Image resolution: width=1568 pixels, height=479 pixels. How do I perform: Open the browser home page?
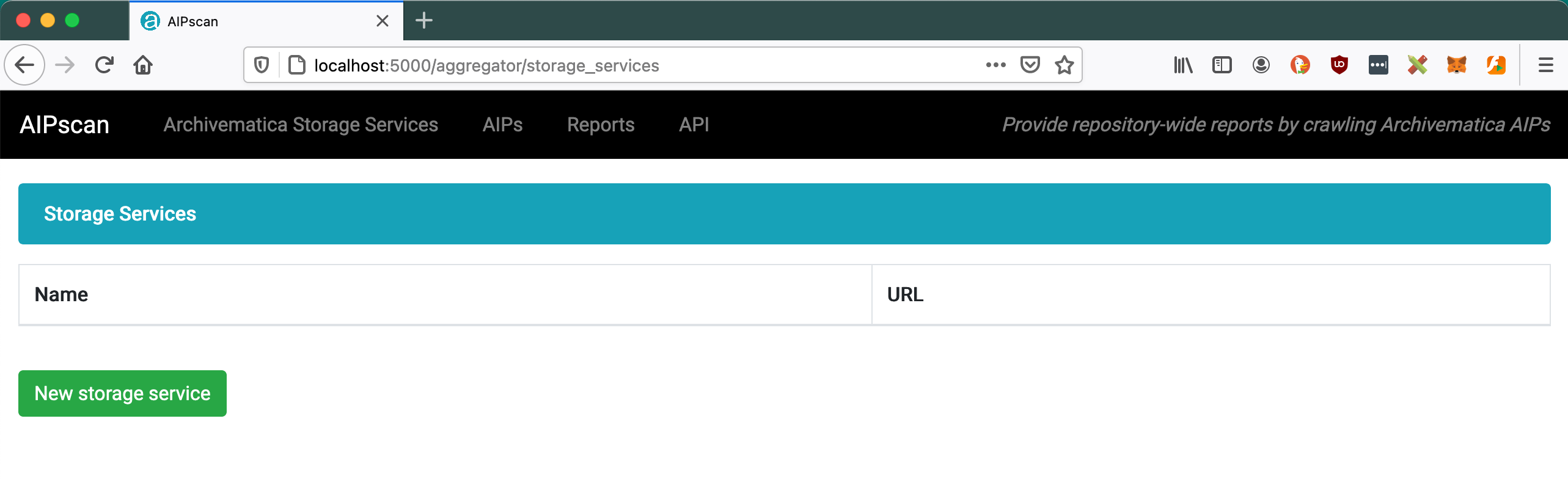coord(143,65)
